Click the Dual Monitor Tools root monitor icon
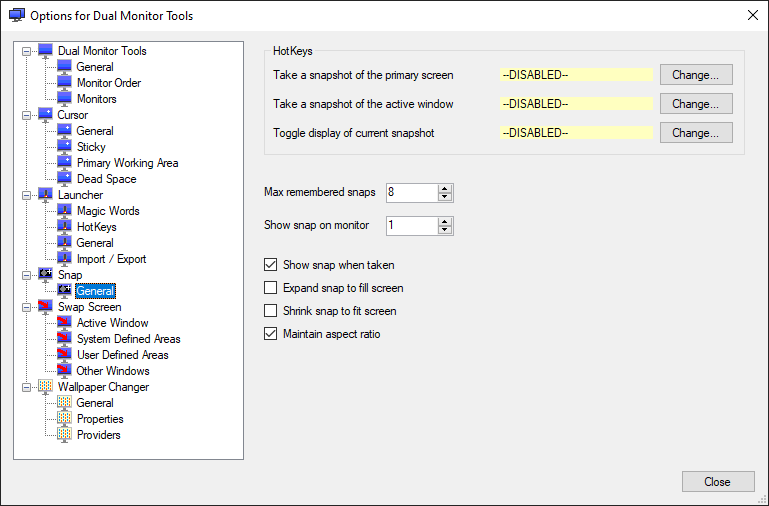 [x=45, y=51]
